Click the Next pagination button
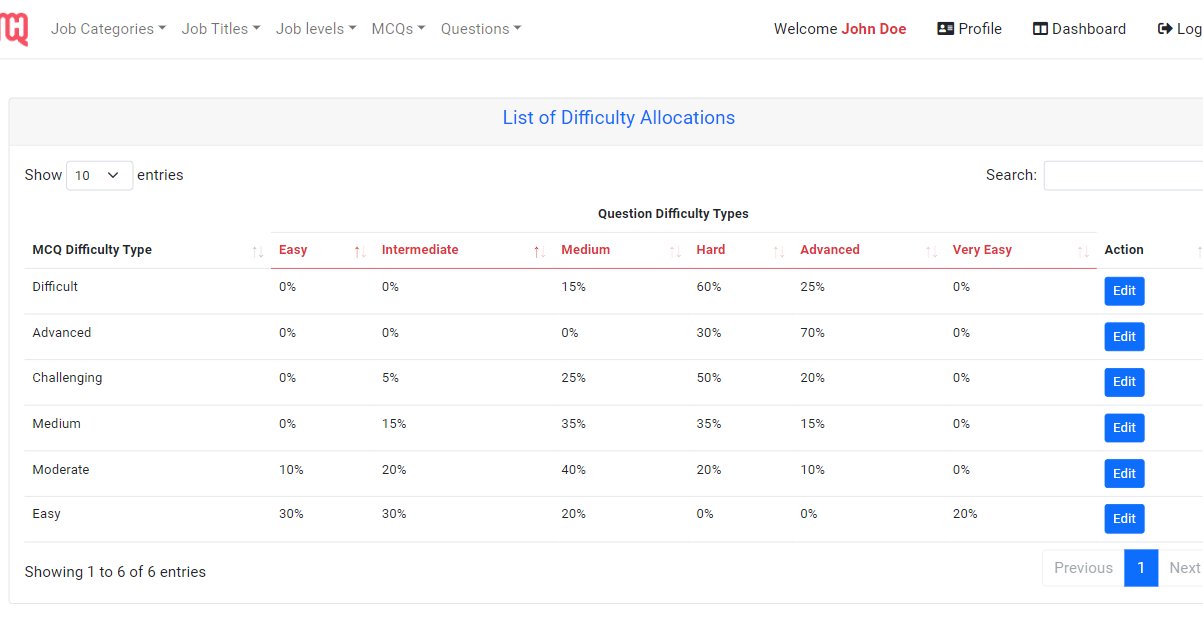Screen dimensions: 1203x640 point(1184,567)
